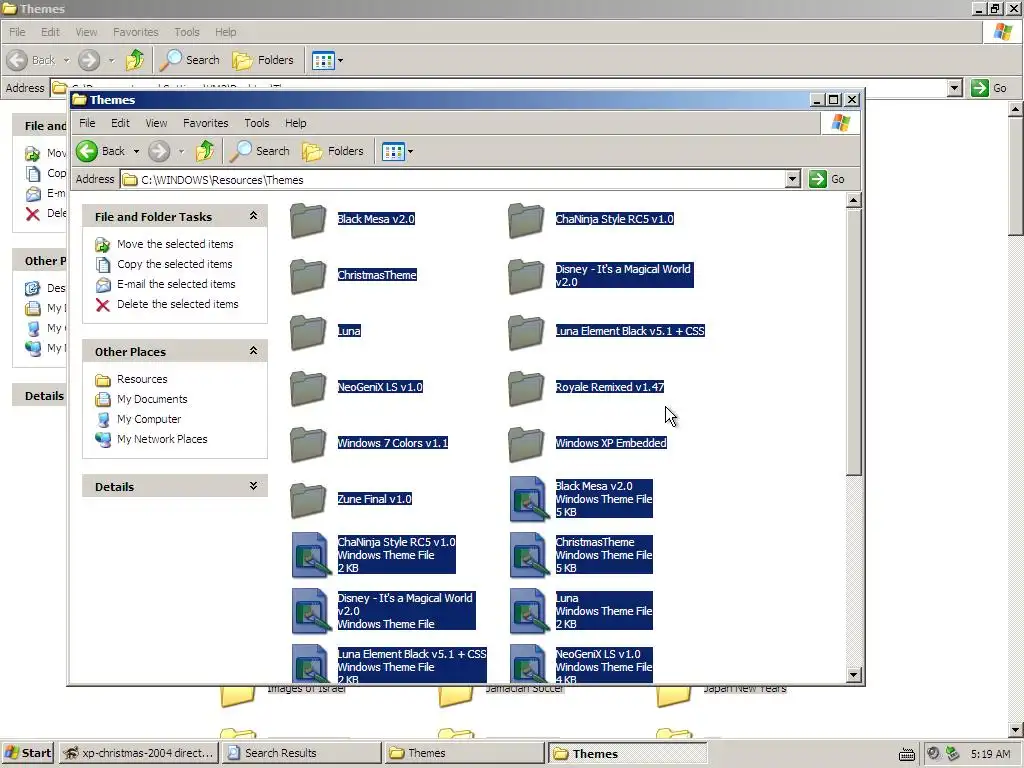Open Views dropdown arrow in background window toolbar
1024x768 pixels.
[x=340, y=61]
